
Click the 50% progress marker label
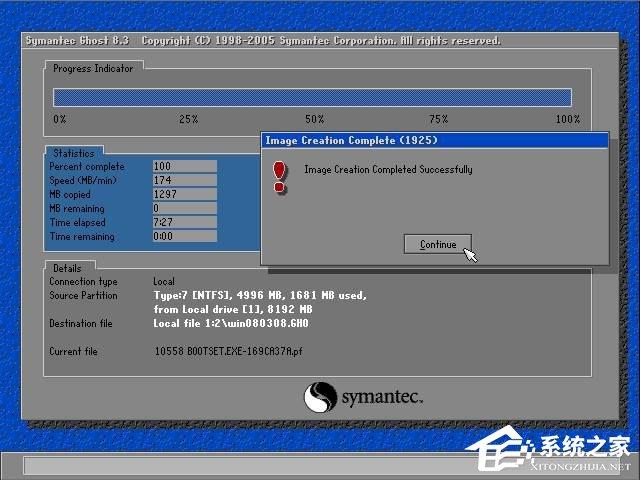click(315, 119)
